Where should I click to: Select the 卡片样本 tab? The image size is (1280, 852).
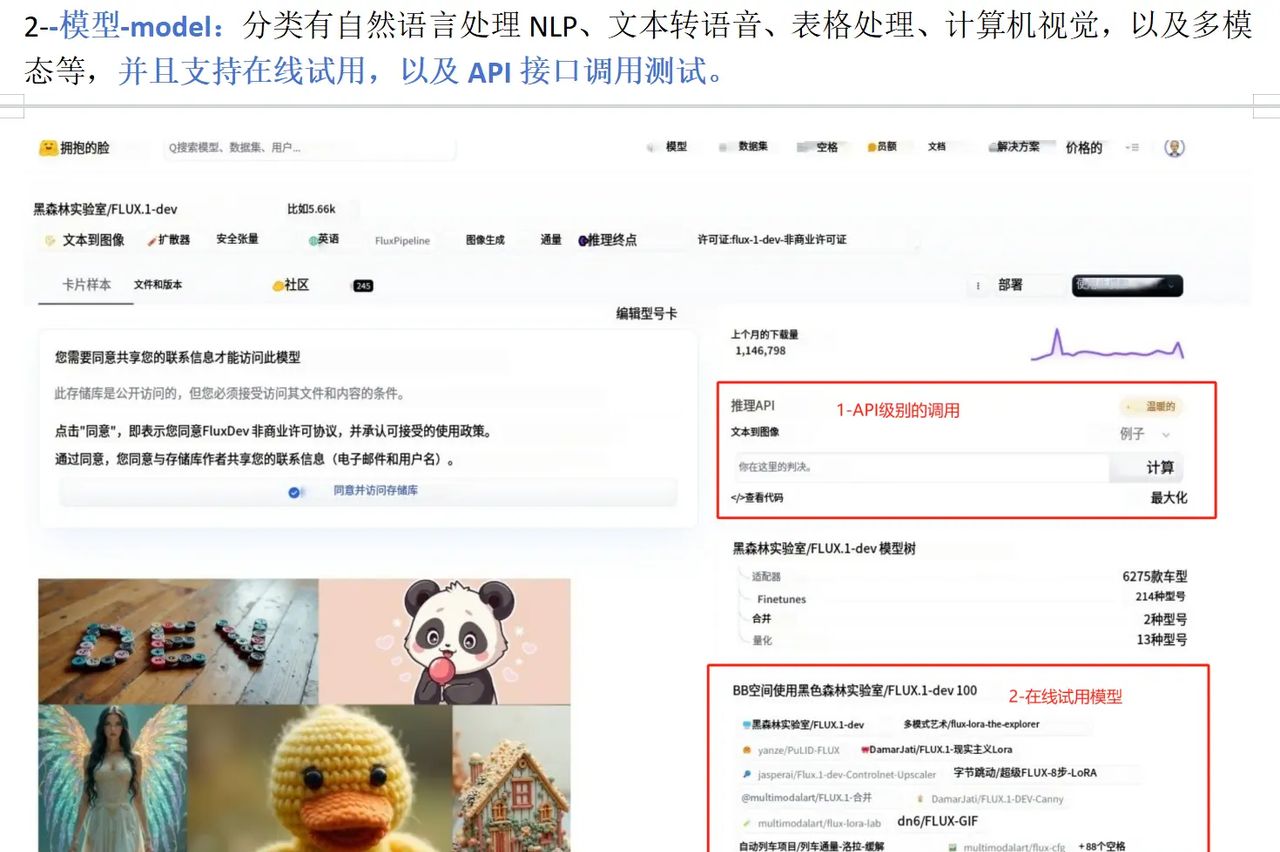coord(87,285)
